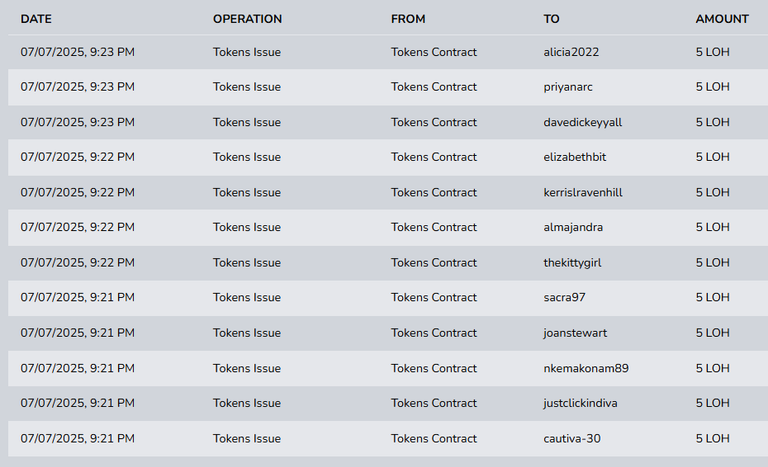Click sacra97 username
Viewport: 768px width, 467px height.
(x=564, y=297)
